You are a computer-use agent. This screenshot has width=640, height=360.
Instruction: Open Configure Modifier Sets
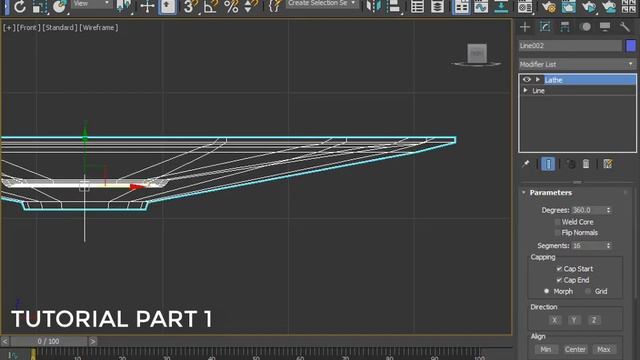point(608,164)
